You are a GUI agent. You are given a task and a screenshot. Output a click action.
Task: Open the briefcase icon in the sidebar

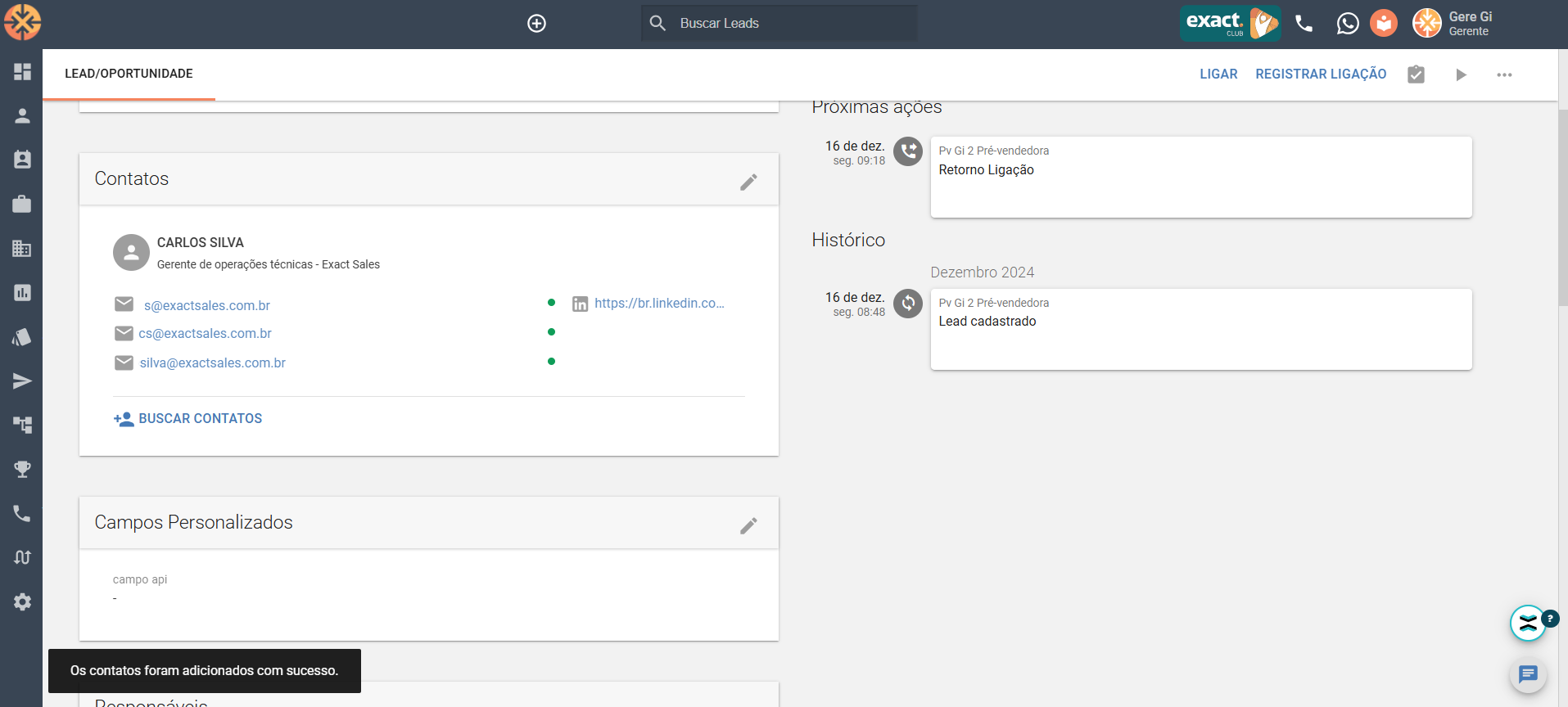click(x=22, y=204)
